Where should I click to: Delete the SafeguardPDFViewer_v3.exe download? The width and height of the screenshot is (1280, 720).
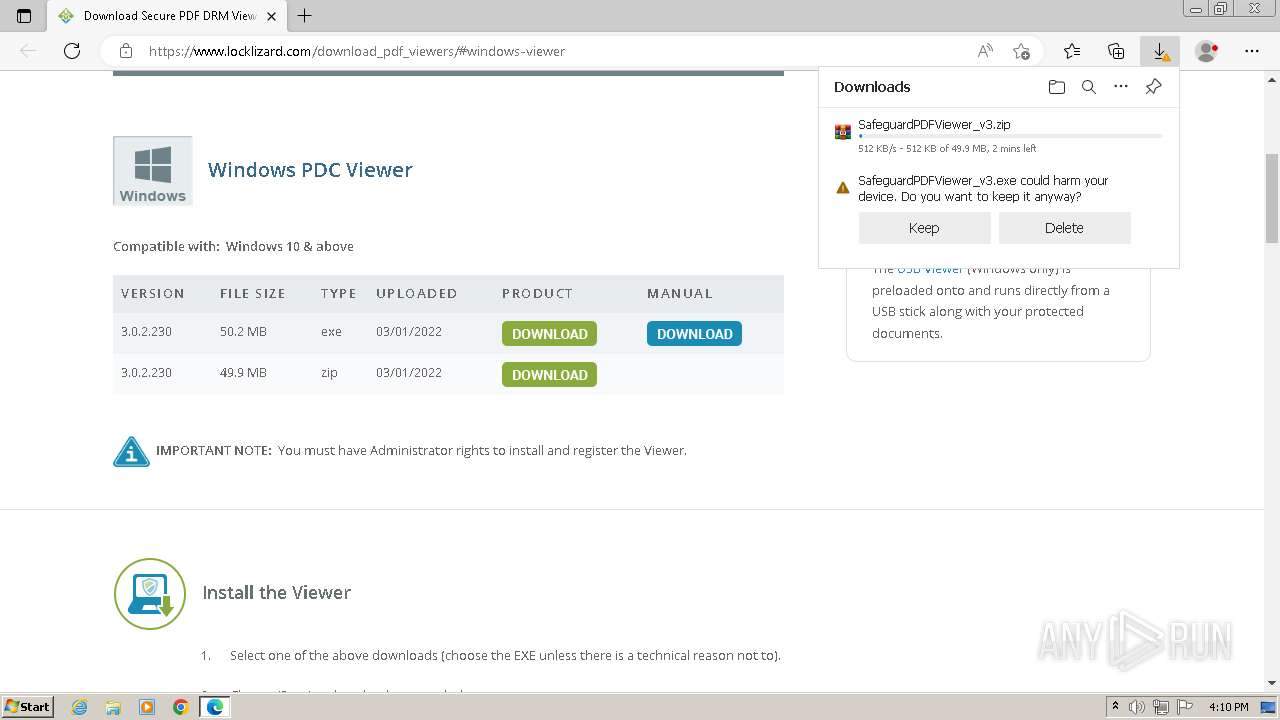pyautogui.click(x=1064, y=228)
